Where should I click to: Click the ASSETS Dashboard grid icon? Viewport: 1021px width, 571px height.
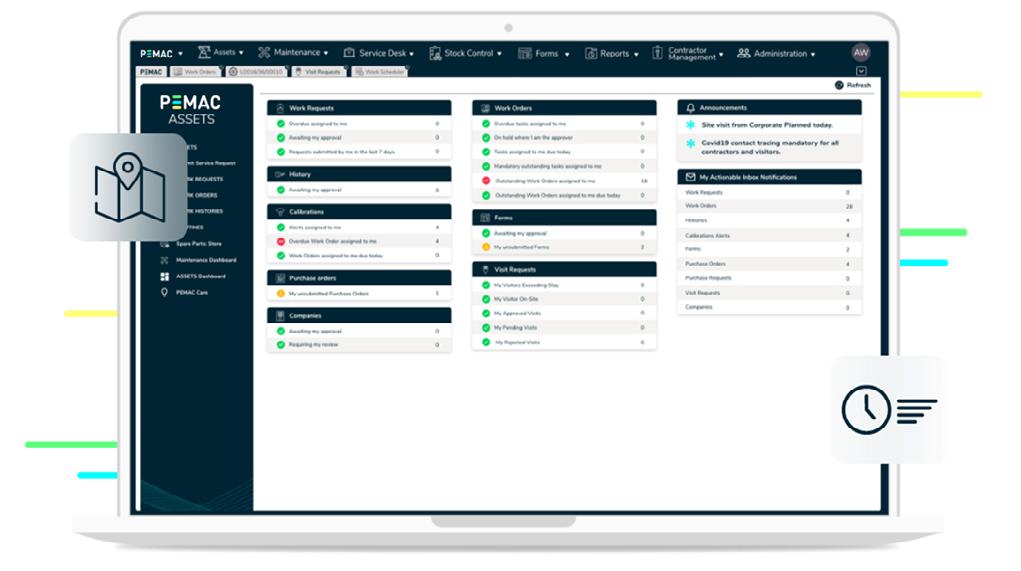click(x=164, y=276)
